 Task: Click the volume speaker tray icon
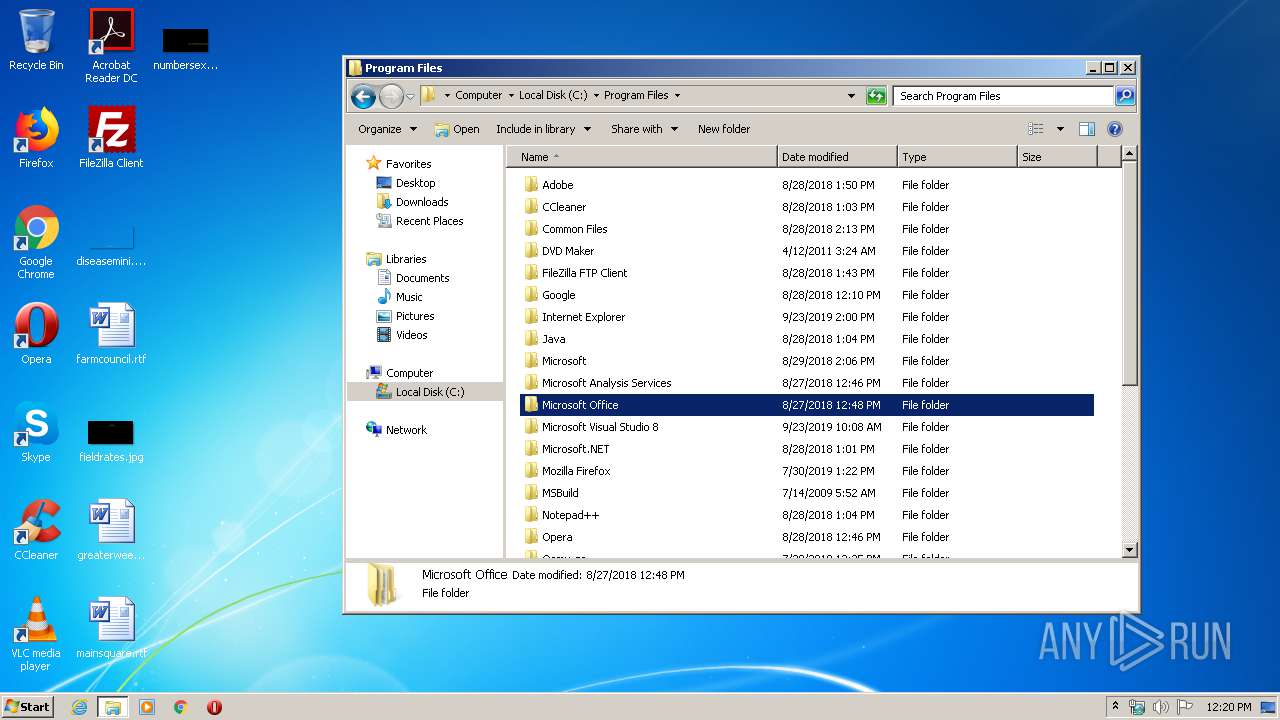(1160, 707)
